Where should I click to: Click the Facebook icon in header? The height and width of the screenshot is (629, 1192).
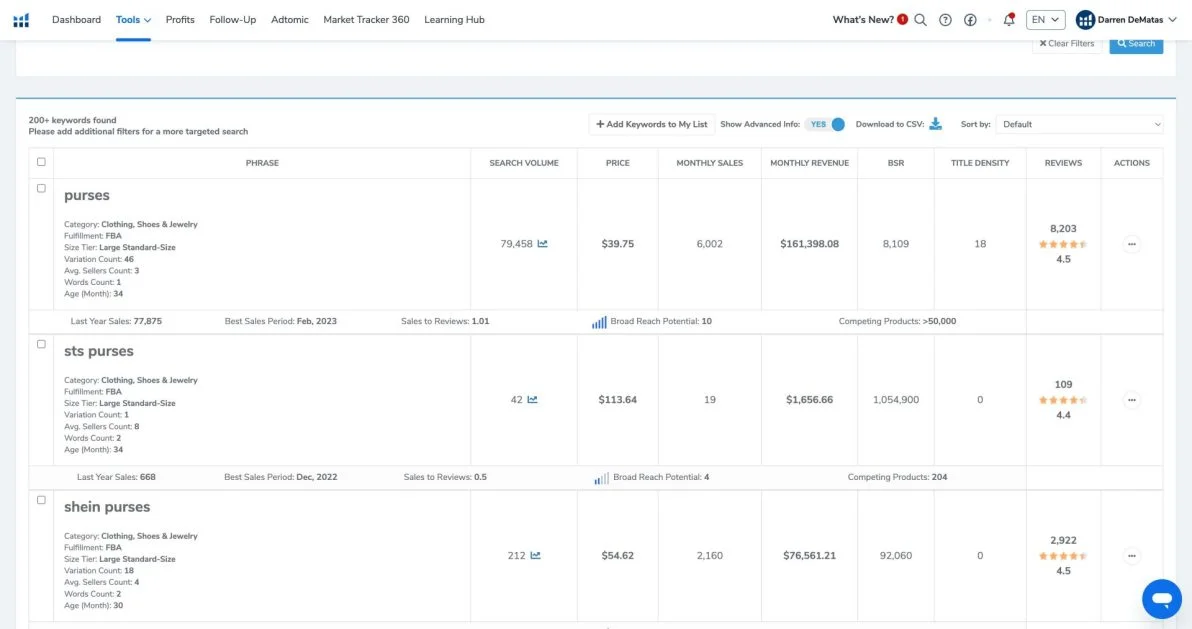click(970, 20)
